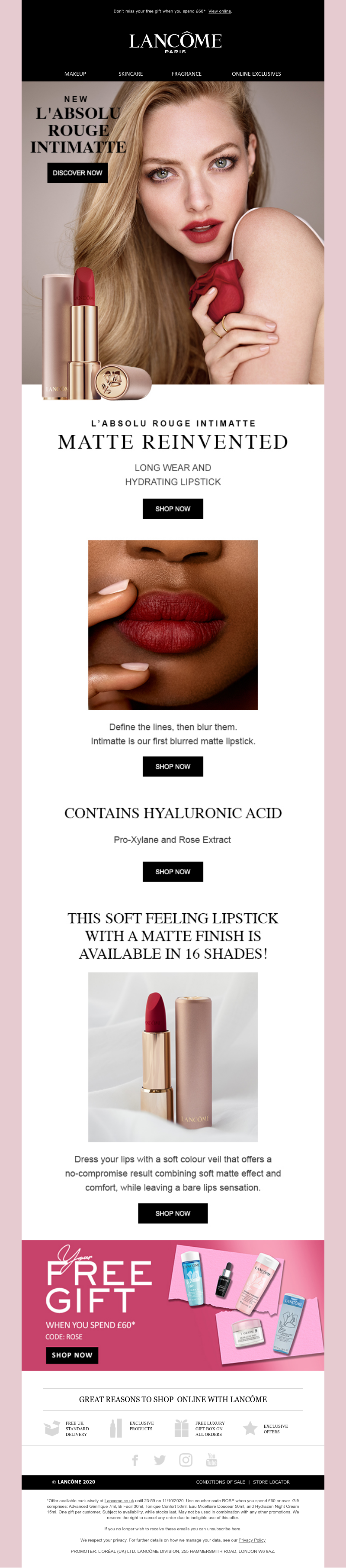Open the Store Locator link
Screen dimensions: 346x1568
point(271,1481)
